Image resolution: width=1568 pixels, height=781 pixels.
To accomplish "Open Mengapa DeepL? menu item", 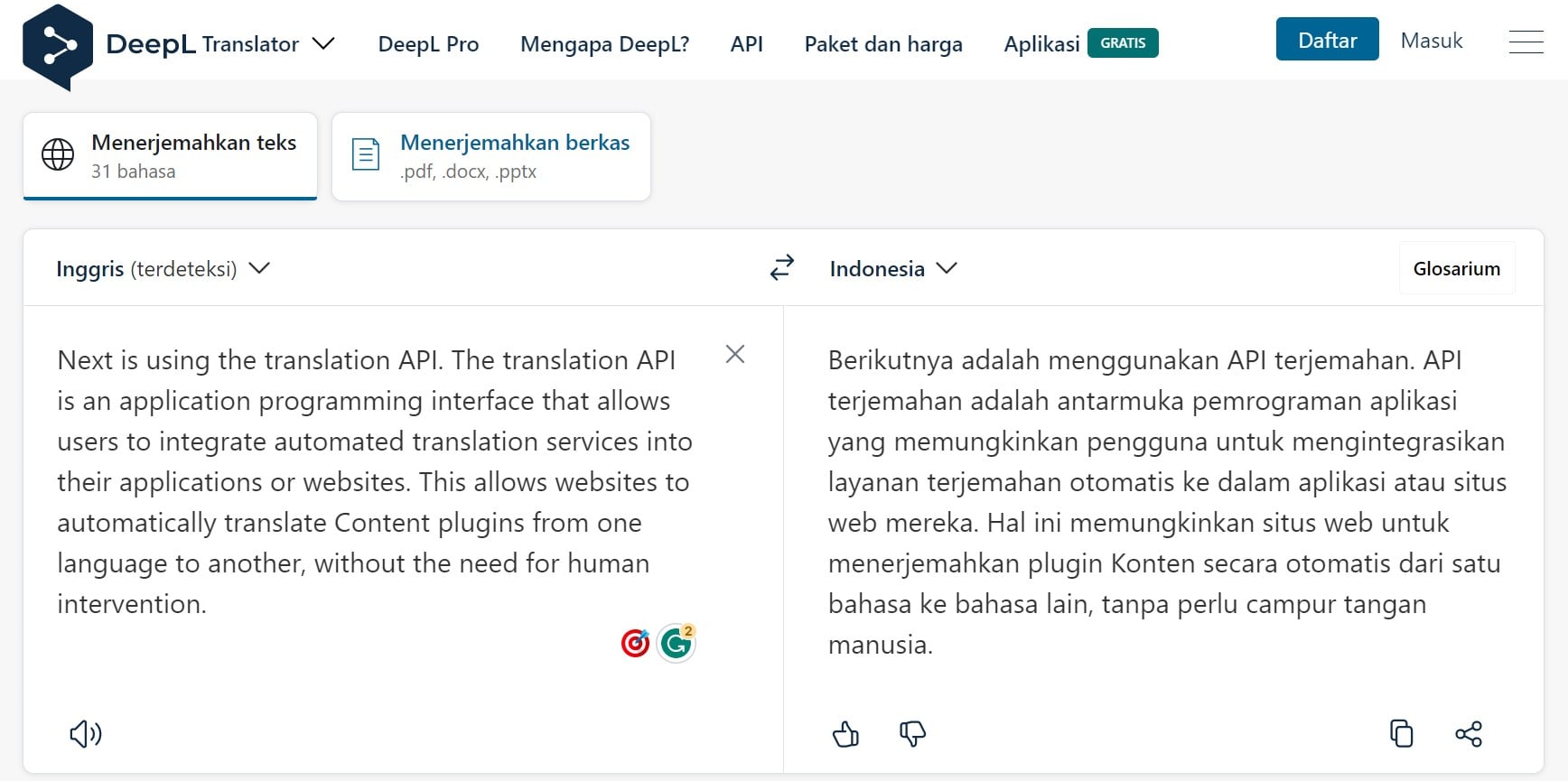I will [604, 44].
